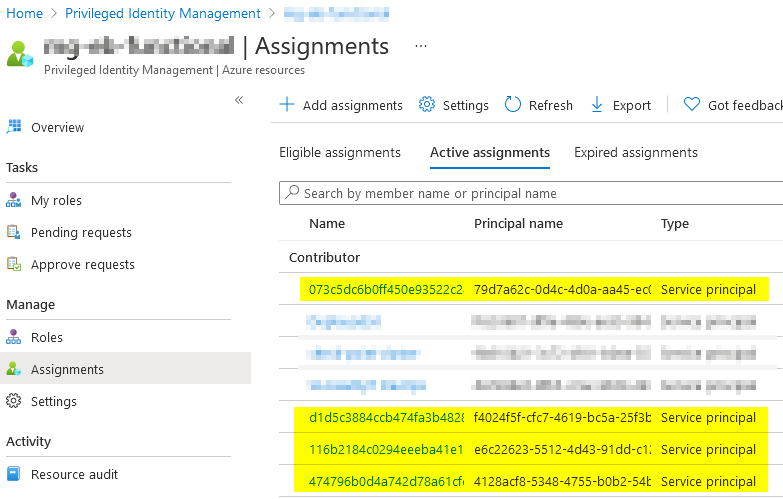Image resolution: width=783 pixels, height=499 pixels.
Task: Click the Settings gear icon in toolbar
Action: tap(427, 104)
